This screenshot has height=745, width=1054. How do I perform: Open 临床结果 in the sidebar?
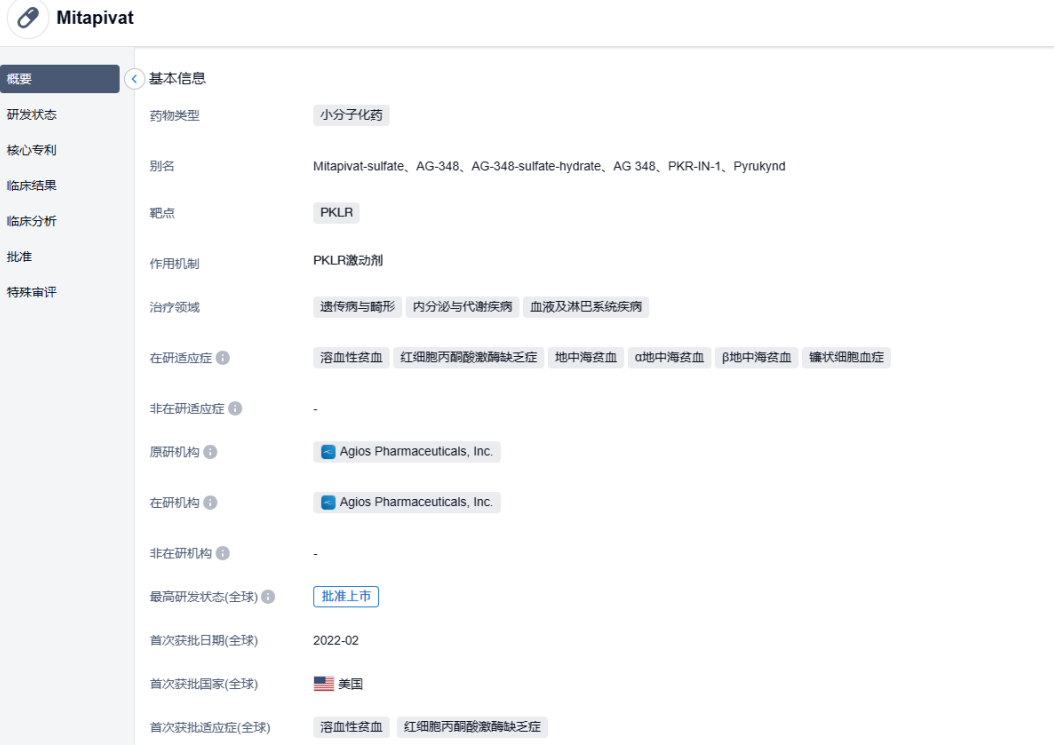32,185
